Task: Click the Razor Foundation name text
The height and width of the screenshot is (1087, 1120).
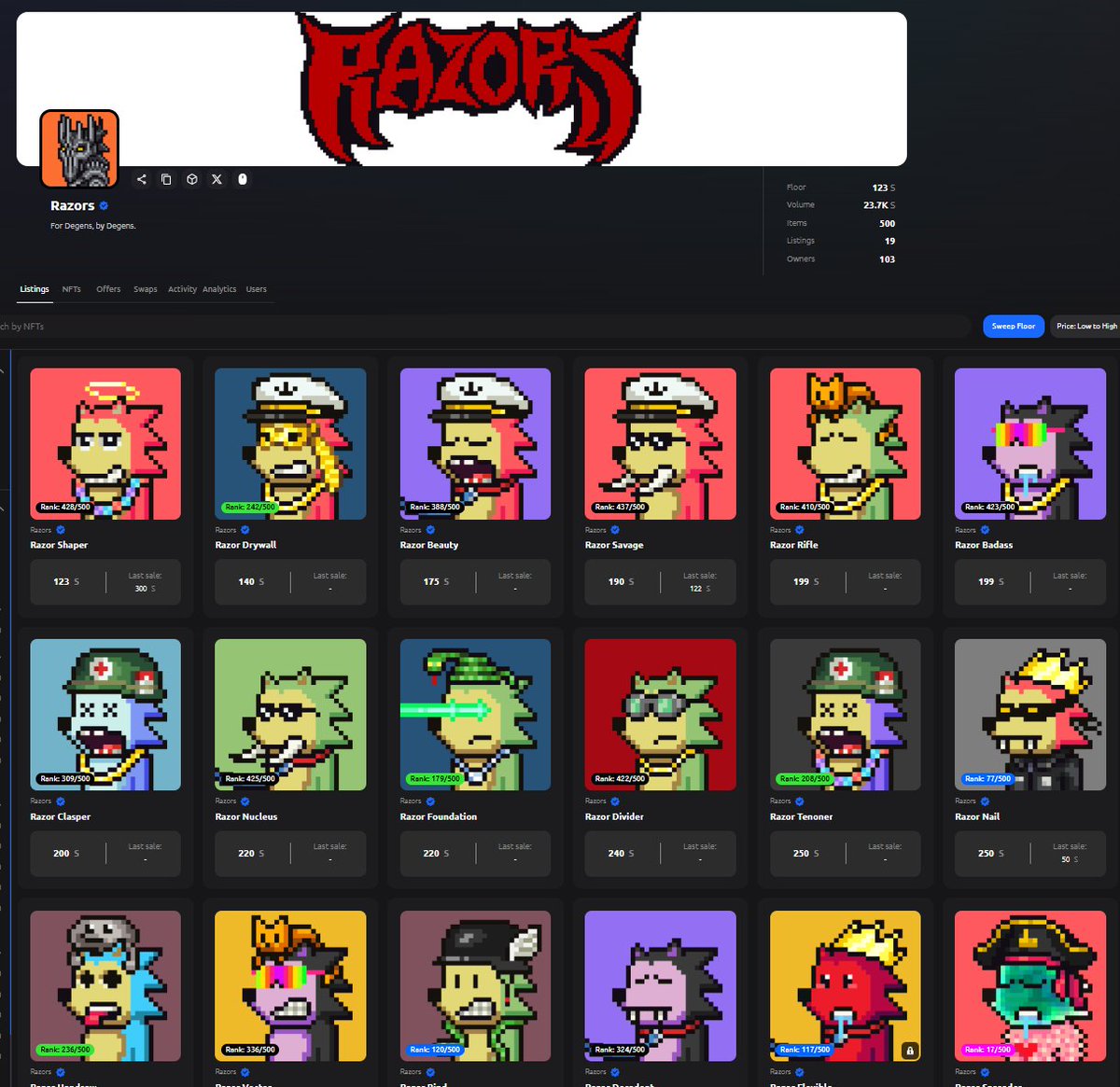Action: click(439, 816)
